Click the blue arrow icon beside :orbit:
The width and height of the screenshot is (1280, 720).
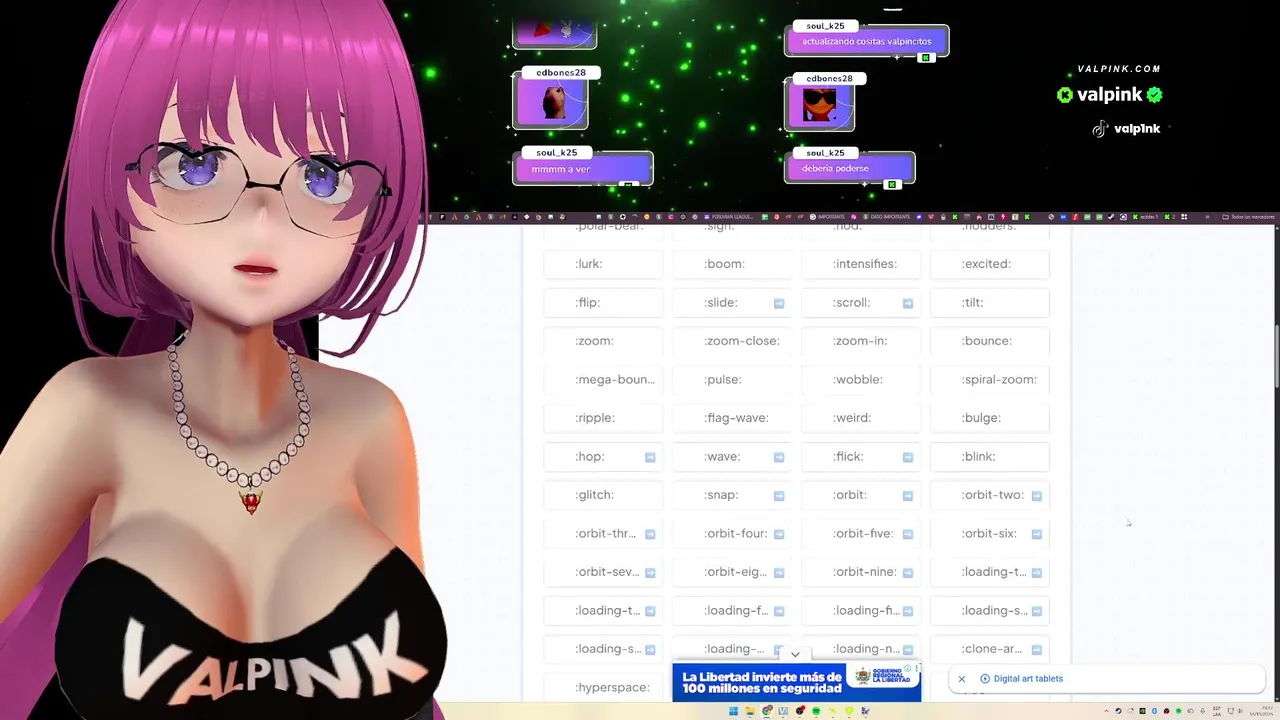[x=908, y=496]
